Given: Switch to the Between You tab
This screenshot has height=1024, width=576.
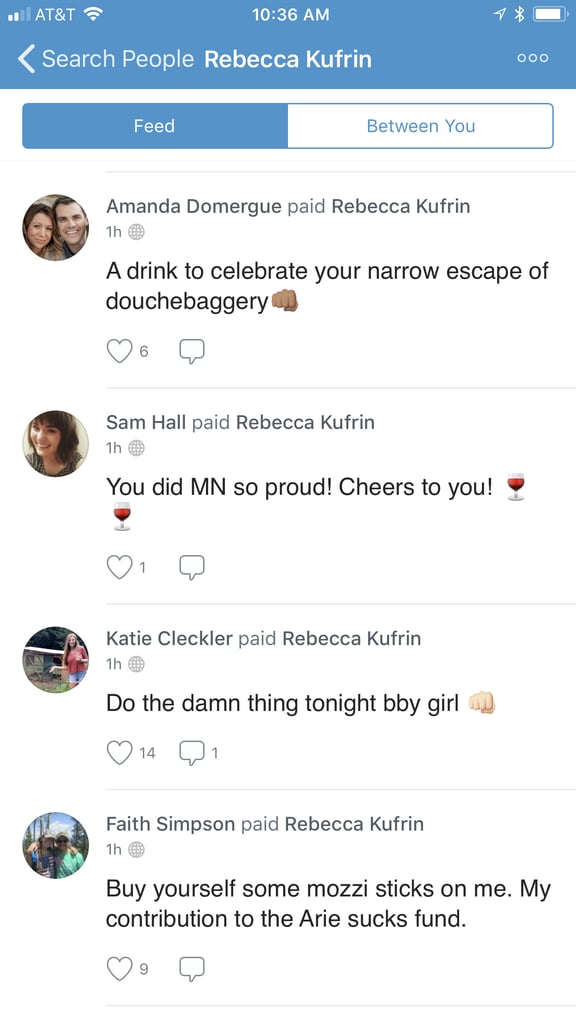Looking at the screenshot, I should pos(421,126).
